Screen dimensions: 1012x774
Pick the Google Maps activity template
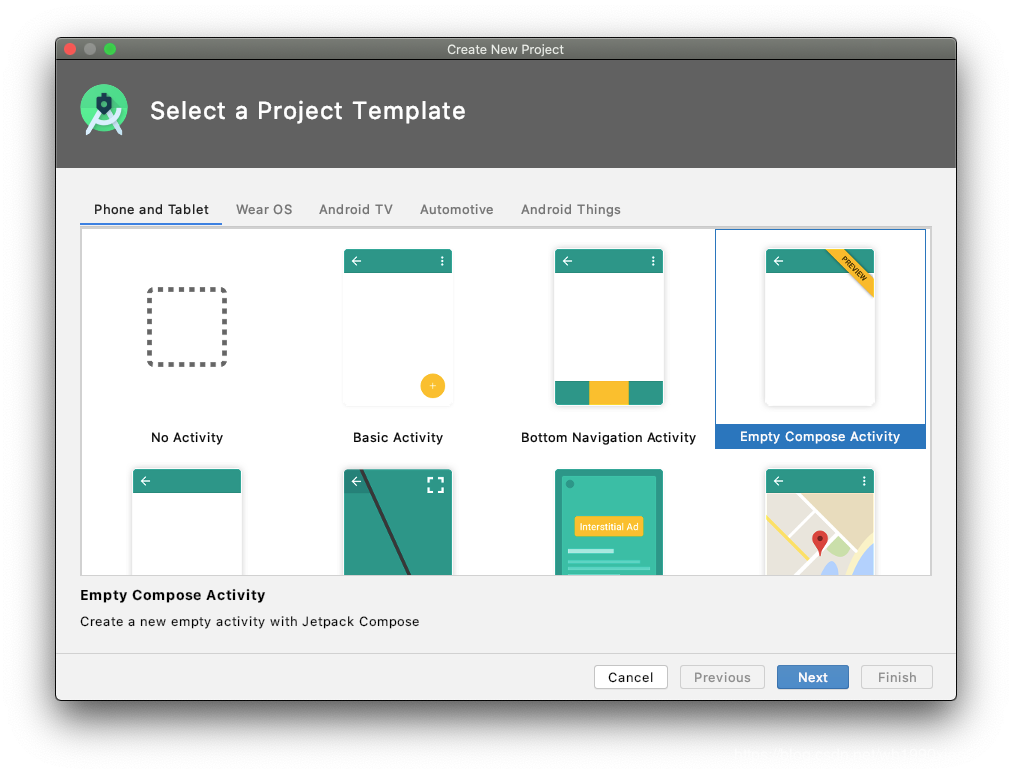pyautogui.click(x=820, y=522)
